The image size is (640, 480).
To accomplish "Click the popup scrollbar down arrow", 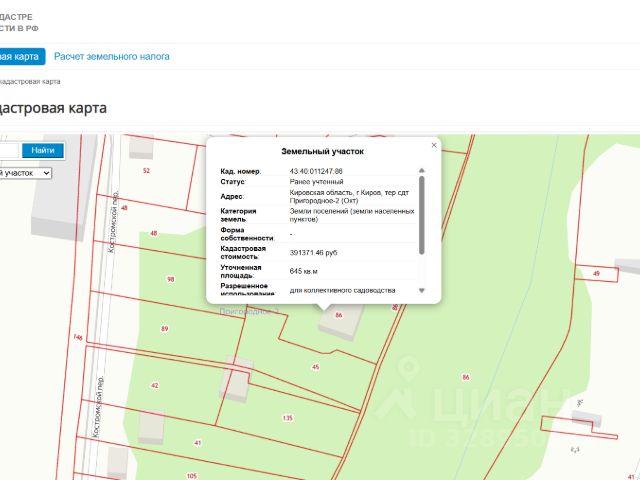I will coord(422,290).
